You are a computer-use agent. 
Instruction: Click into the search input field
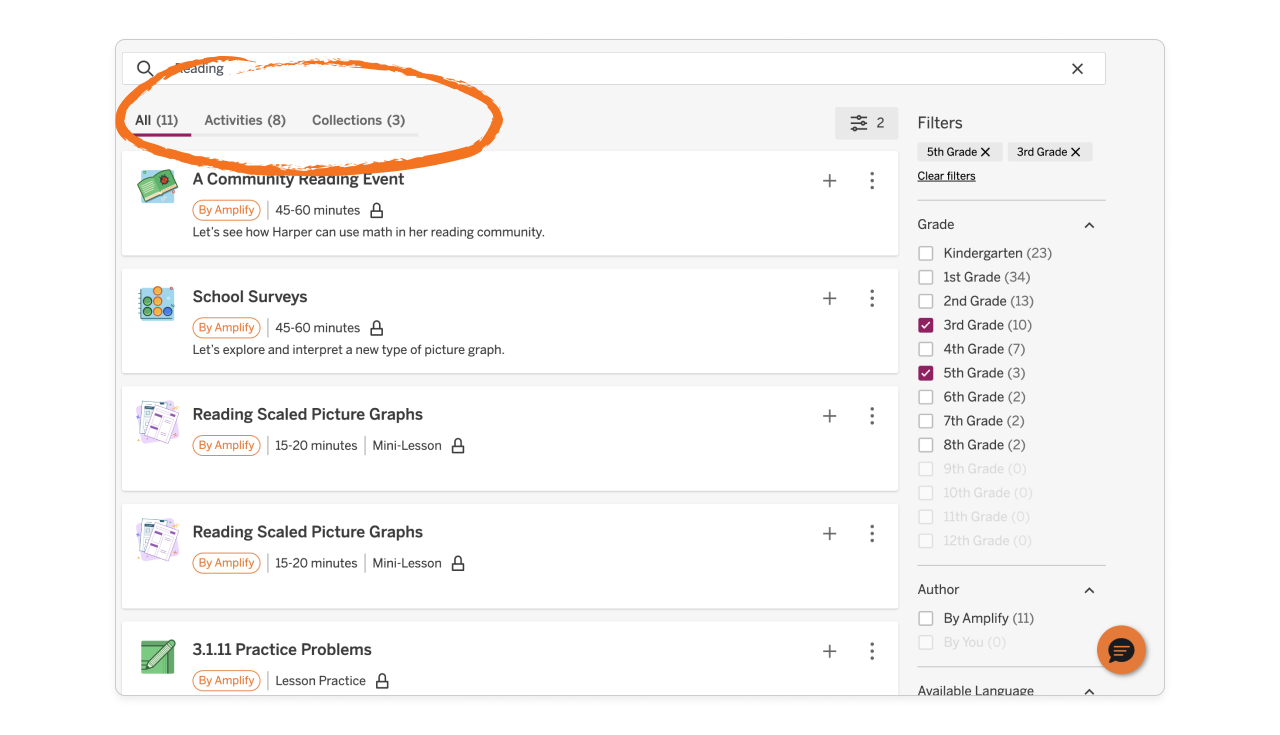coord(614,69)
